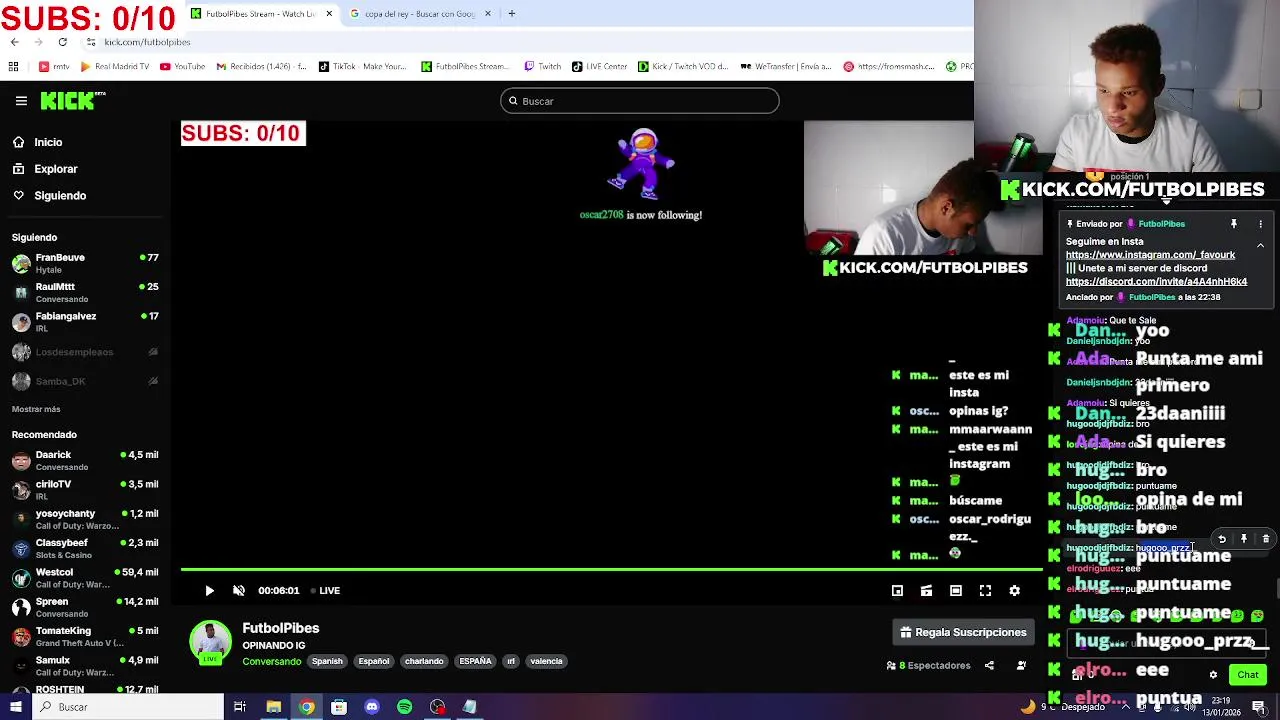Image resolution: width=1280 pixels, height=720 pixels.
Task: Play the FutbolPibes stream video
Action: click(x=209, y=591)
